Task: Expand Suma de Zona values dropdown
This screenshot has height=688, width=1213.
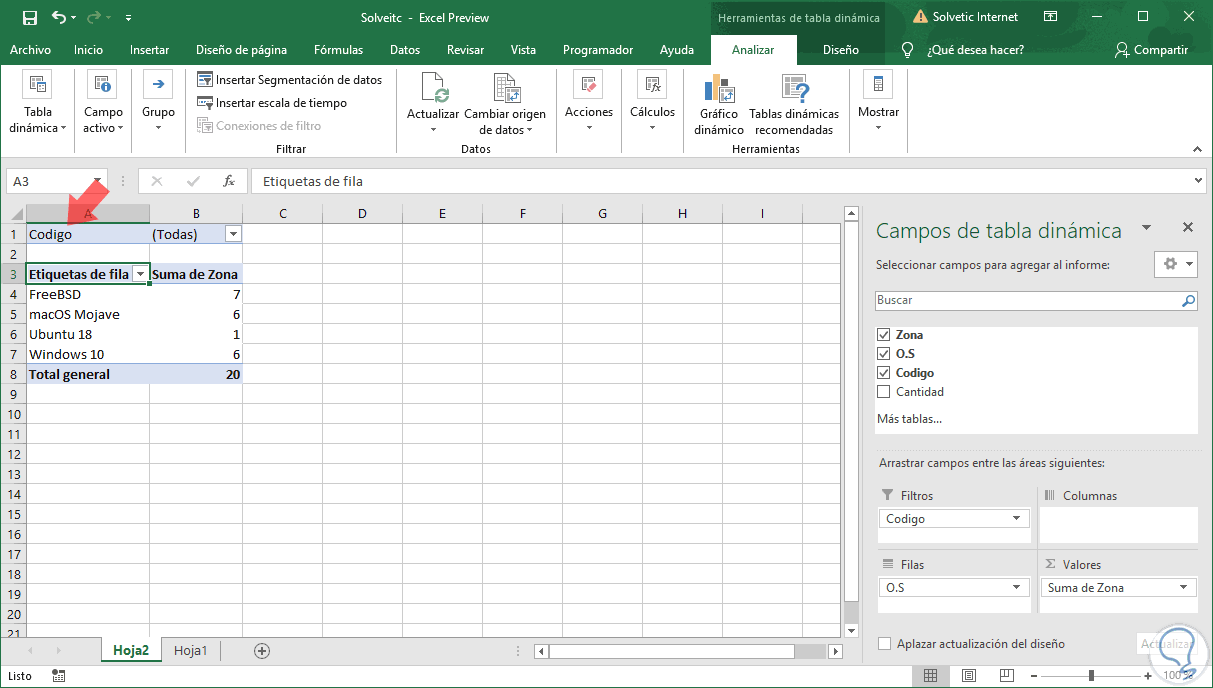Action: point(1183,588)
